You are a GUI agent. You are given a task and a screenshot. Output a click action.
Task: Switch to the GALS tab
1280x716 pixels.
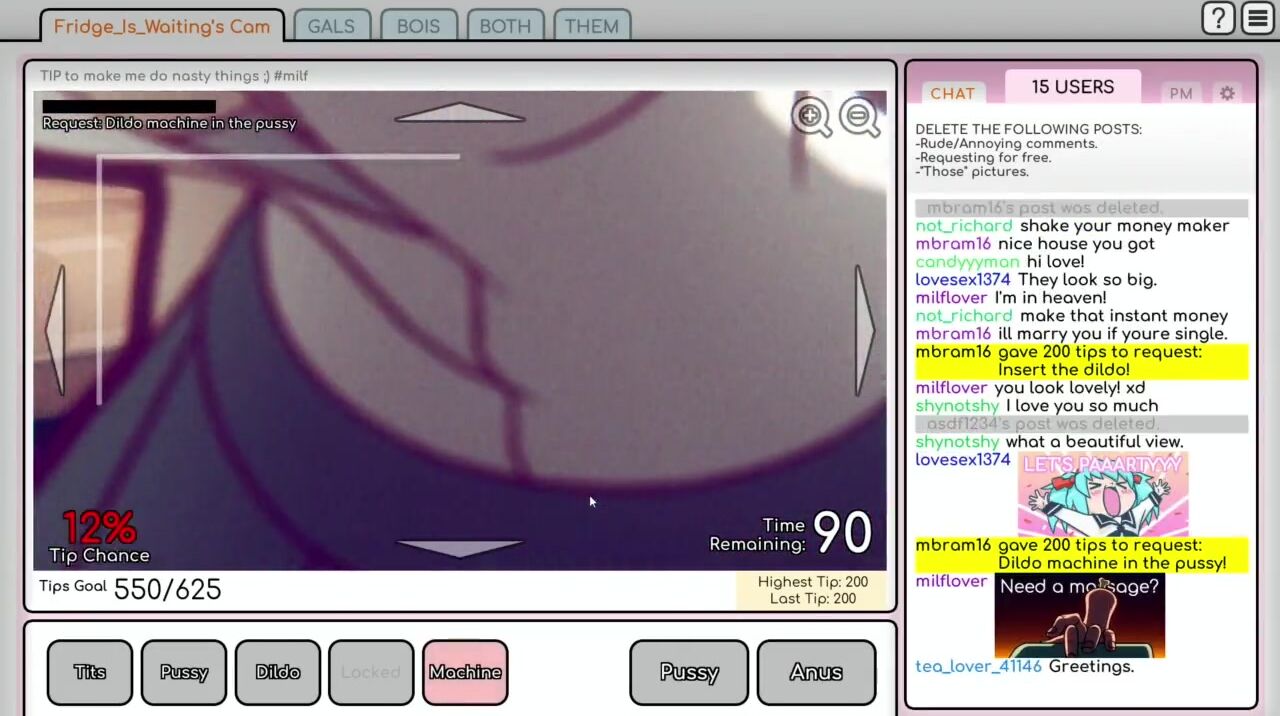pyautogui.click(x=331, y=27)
